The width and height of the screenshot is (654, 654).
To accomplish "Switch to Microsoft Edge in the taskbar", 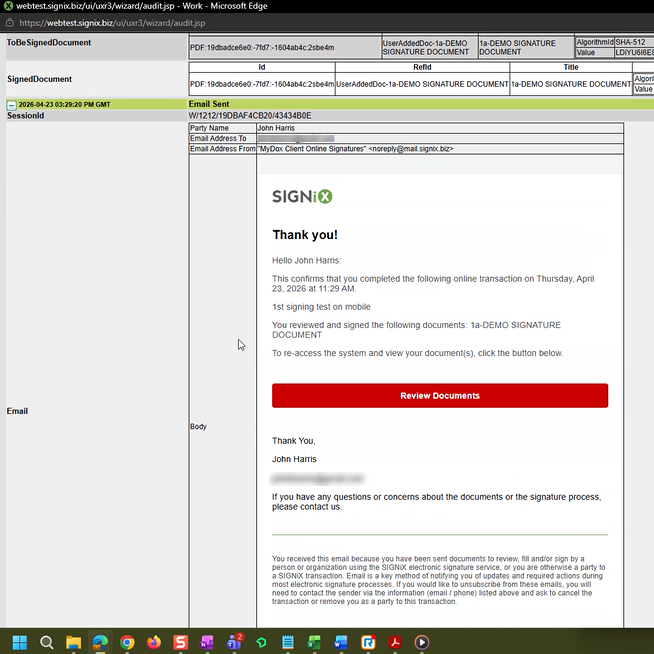I will point(100,642).
